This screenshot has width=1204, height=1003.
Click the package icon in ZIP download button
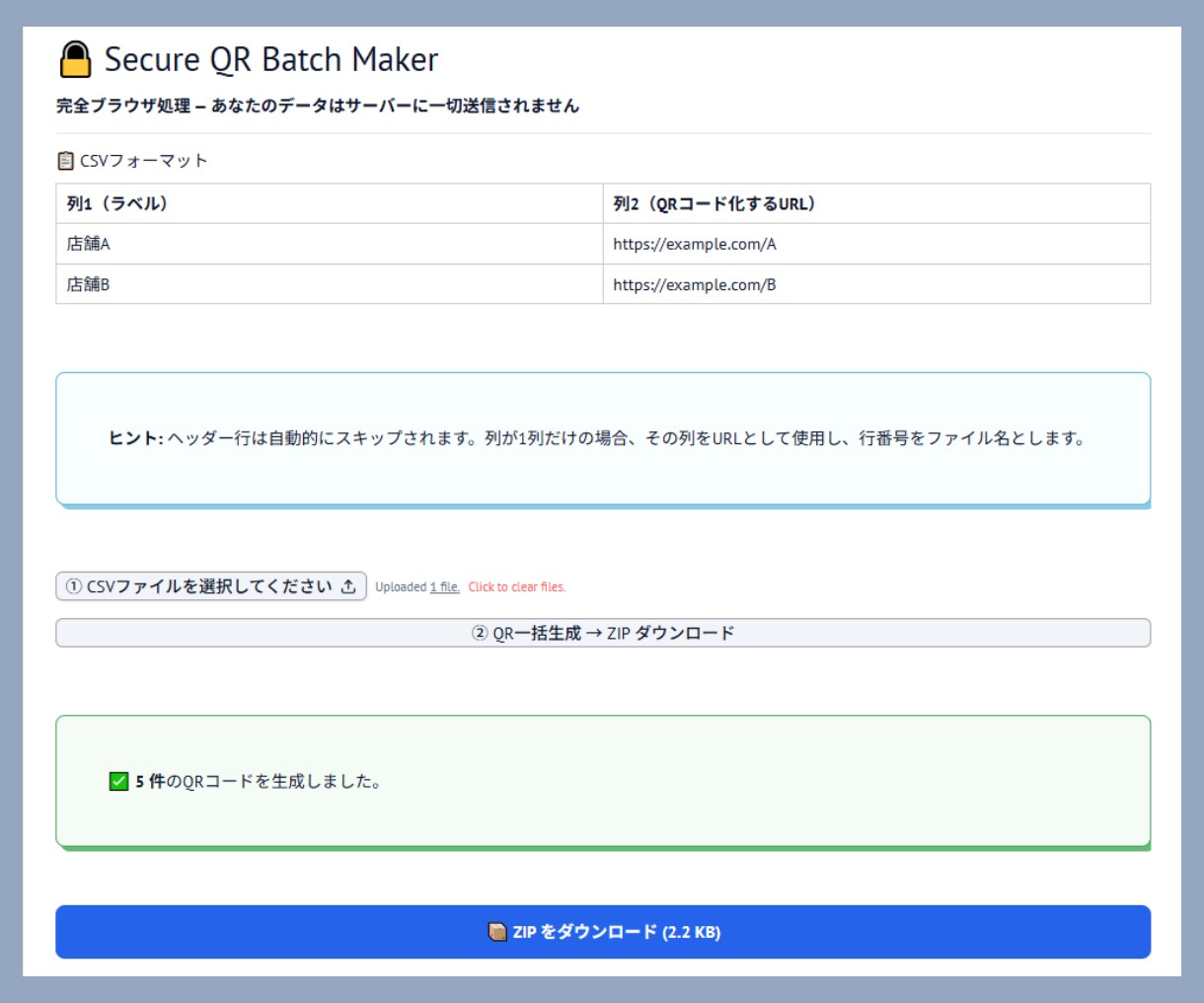point(498,932)
